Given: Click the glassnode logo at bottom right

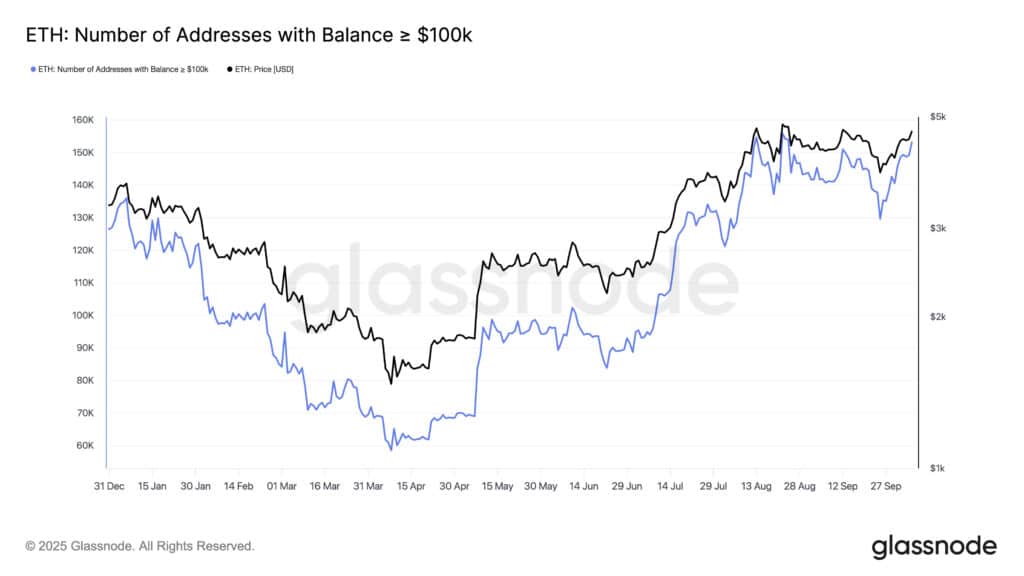Looking at the screenshot, I should (x=933, y=546).
